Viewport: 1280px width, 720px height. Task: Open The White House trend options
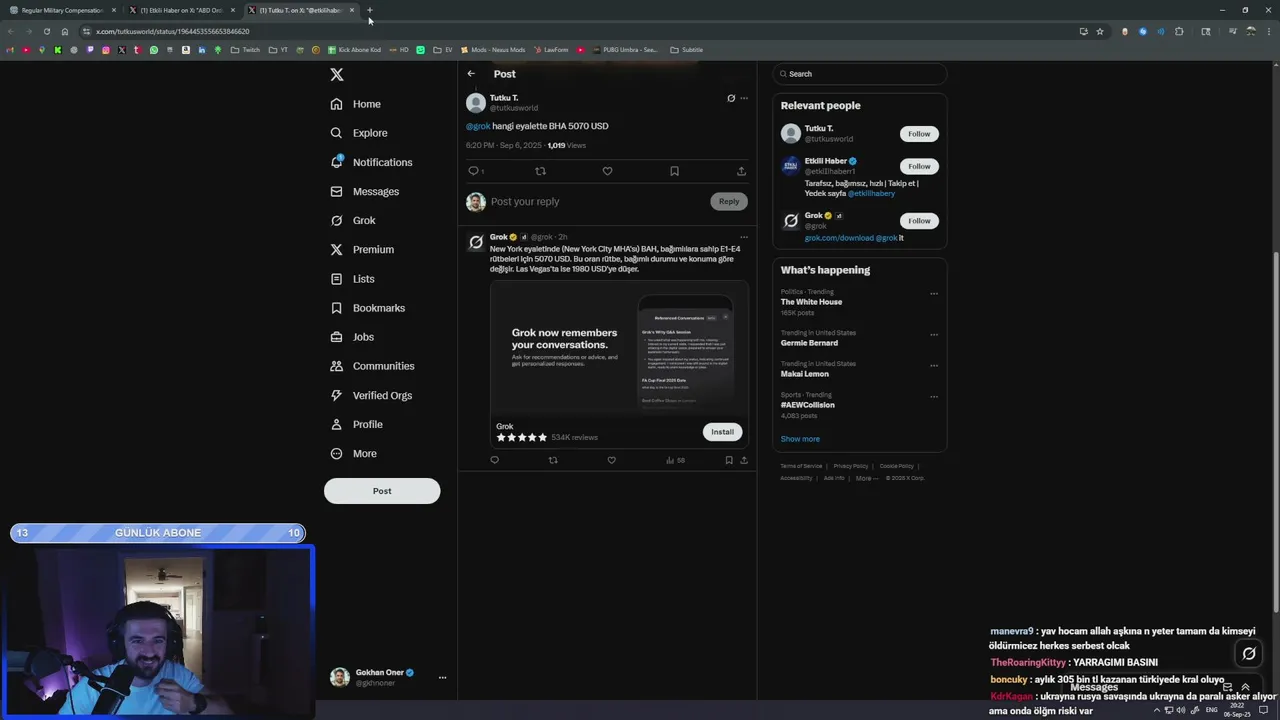point(934,294)
